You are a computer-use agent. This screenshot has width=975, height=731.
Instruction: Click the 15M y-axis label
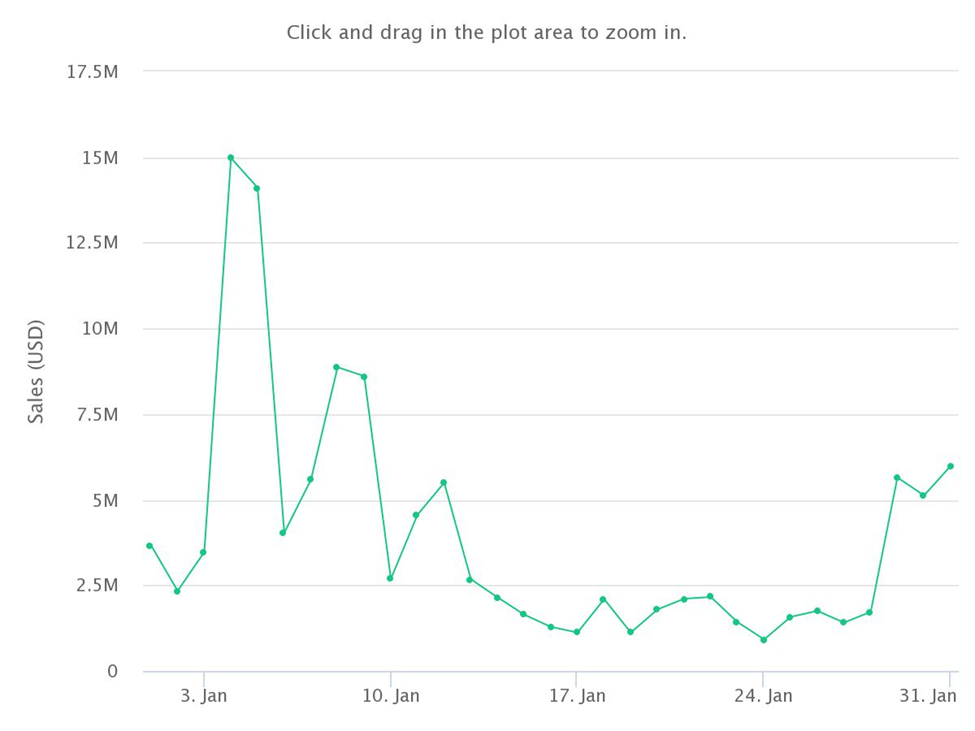[100, 159]
